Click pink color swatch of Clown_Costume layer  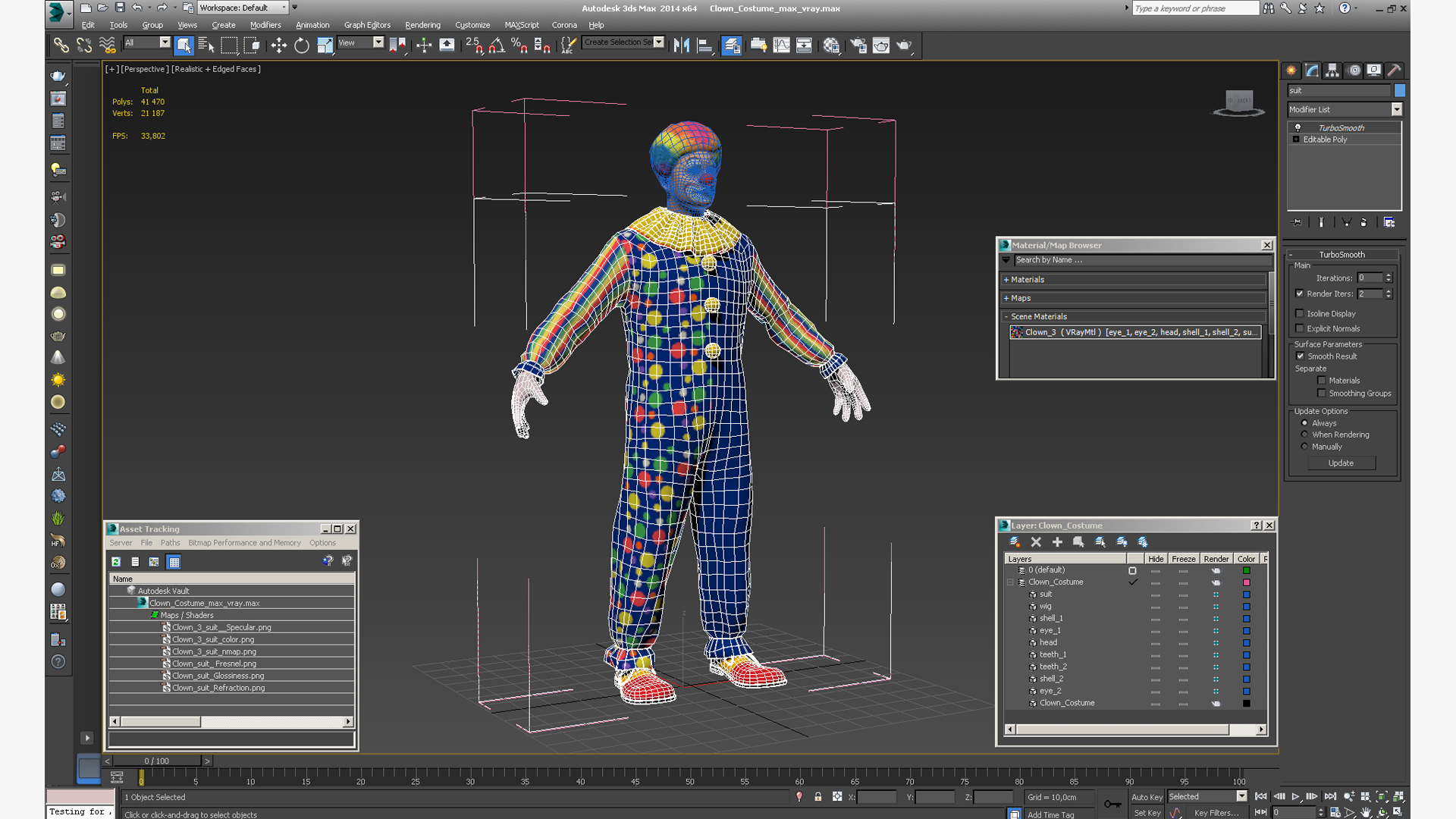pyautogui.click(x=1246, y=582)
